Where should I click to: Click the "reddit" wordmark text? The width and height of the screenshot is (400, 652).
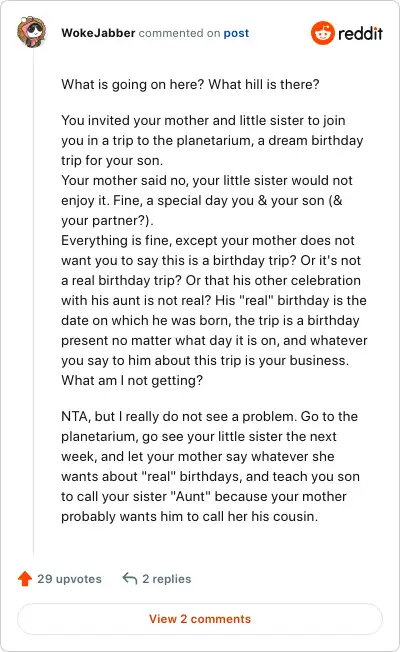[360, 33]
